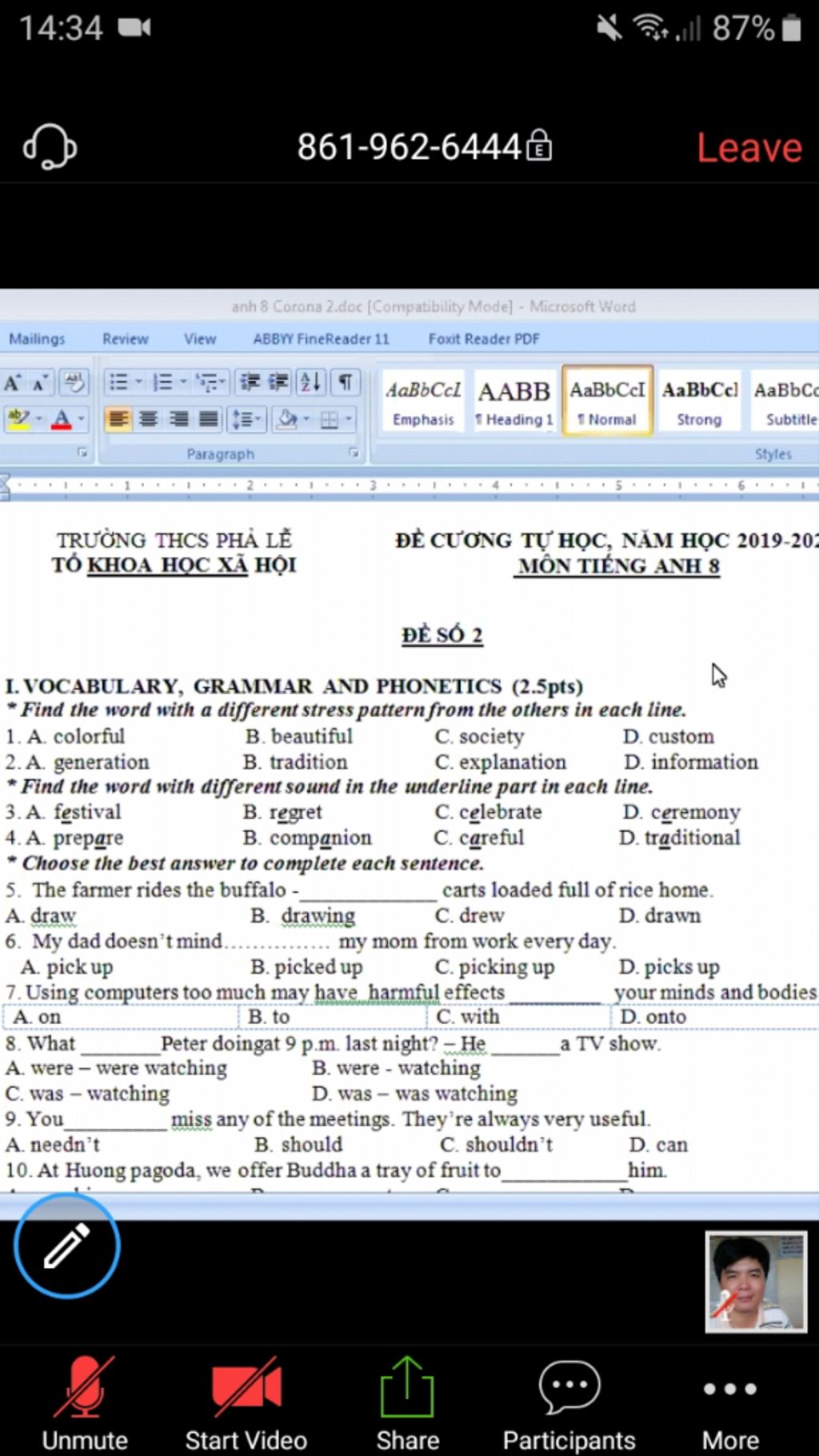The height and width of the screenshot is (1456, 819).
Task: Select the participant video thumbnail
Action: click(x=756, y=1282)
